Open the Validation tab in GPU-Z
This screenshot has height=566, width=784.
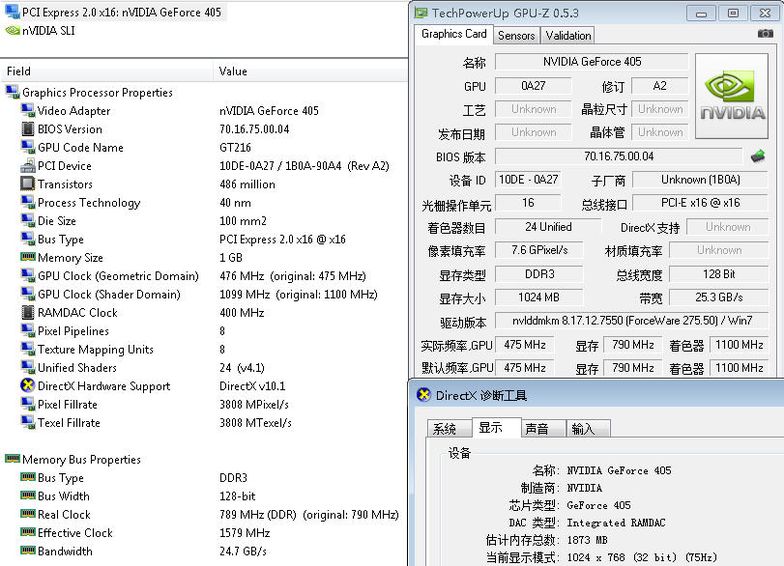[569, 35]
